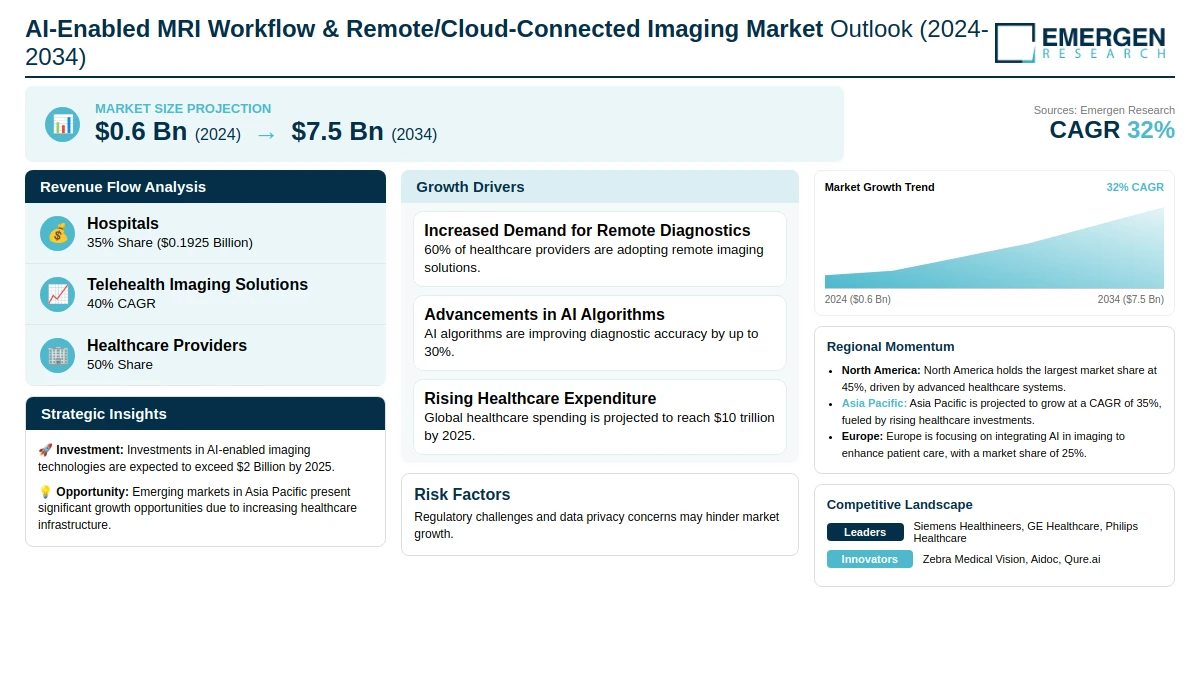Screen dimensions: 1200x700
Task: Click the CAGR 32% label
Action: [1111, 130]
